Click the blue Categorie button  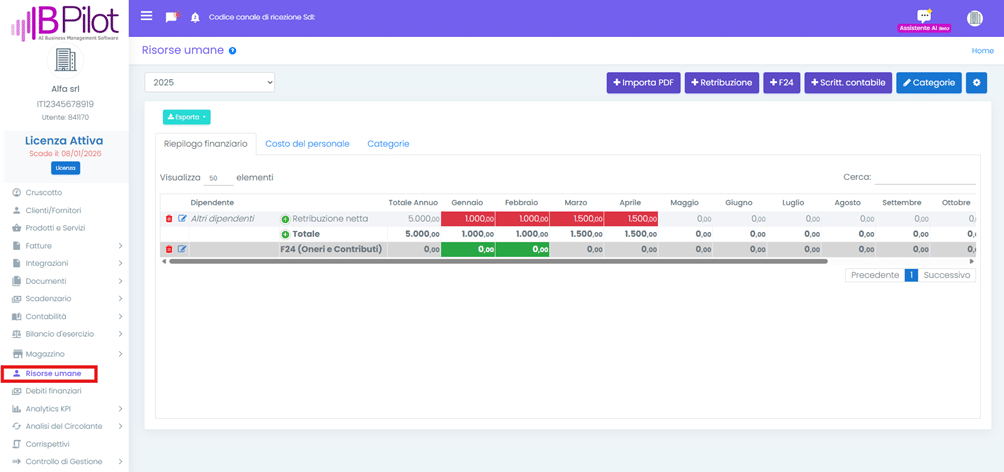pyautogui.click(x=928, y=83)
